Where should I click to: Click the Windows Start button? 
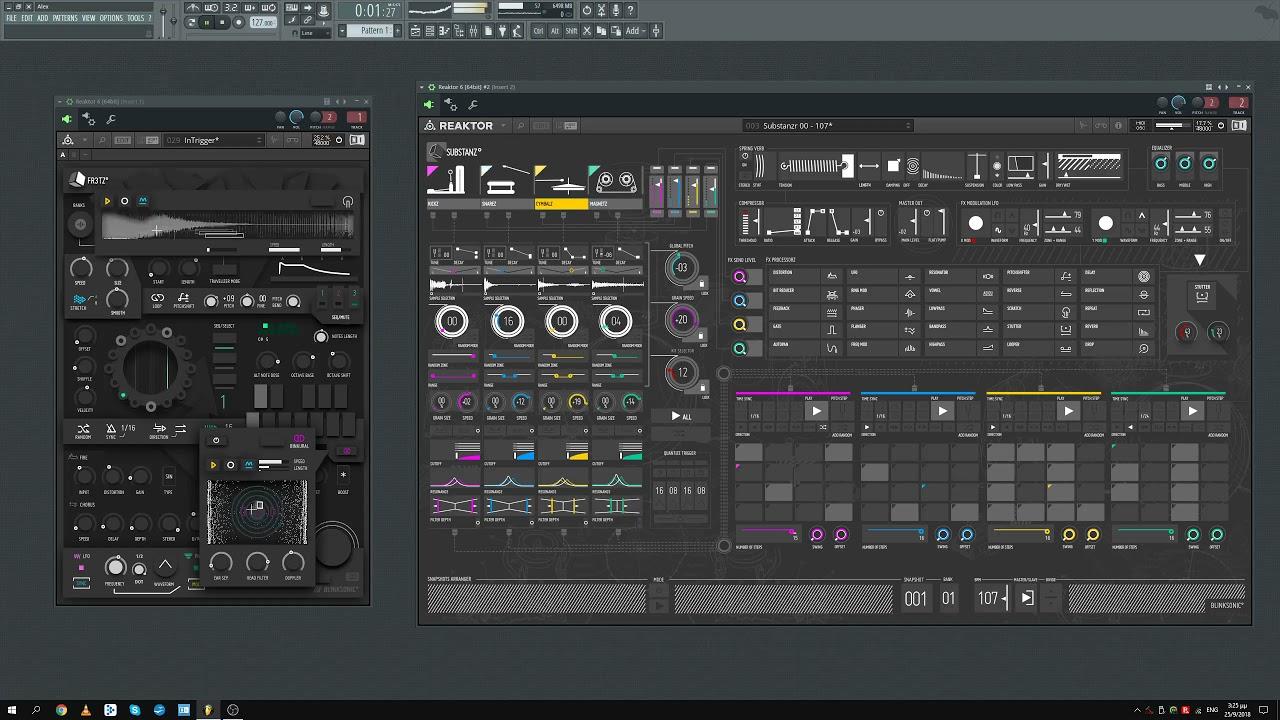(12, 710)
